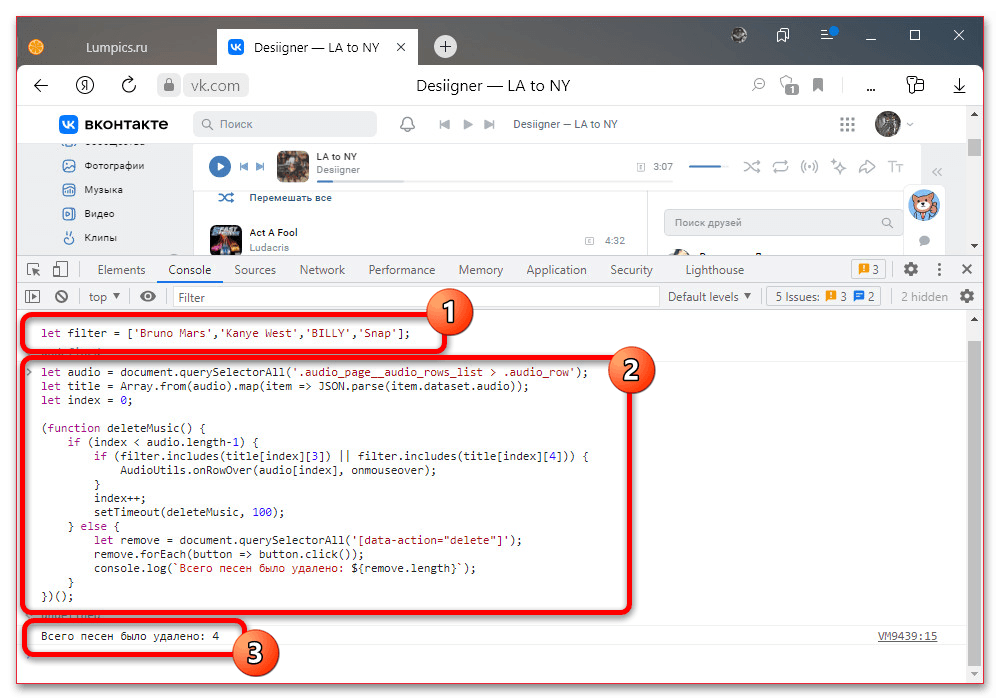Seek on the LA to NY progress bar
Screen dimensions: 1000x700
494,181
